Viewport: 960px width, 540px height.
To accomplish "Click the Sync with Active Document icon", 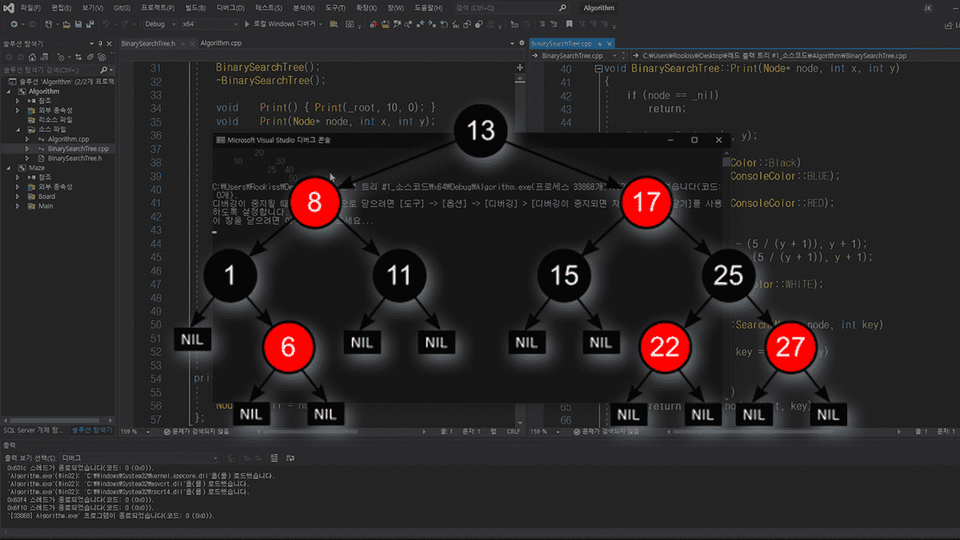I will point(78,57).
